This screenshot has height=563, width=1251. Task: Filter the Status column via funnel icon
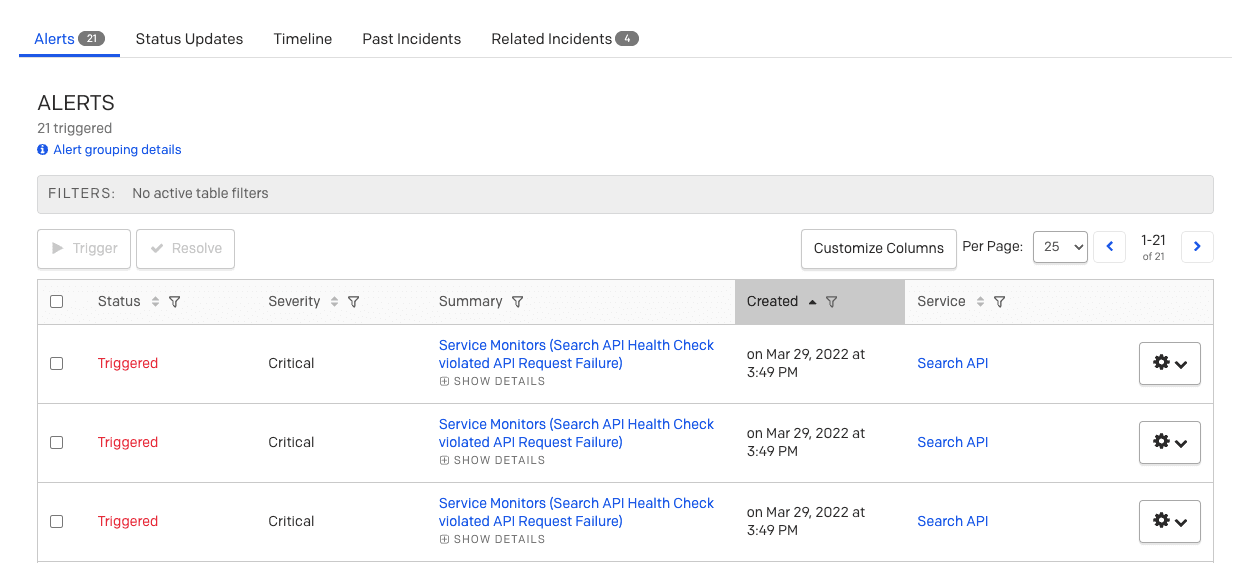coord(175,302)
